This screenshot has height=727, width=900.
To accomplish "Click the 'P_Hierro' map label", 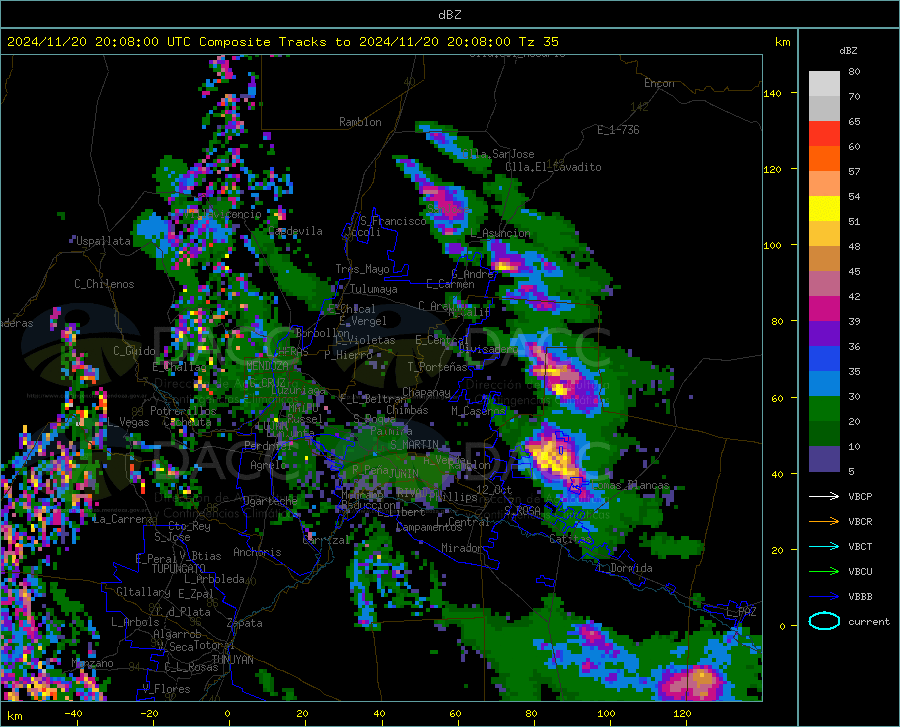I will tap(348, 355).
